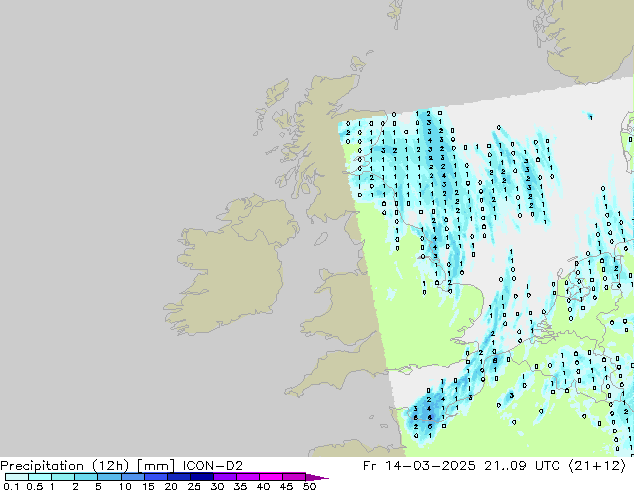Click the '21..09 UTC' time text
Image resolution: width=634 pixels, height=490 pixels.
pos(522,466)
